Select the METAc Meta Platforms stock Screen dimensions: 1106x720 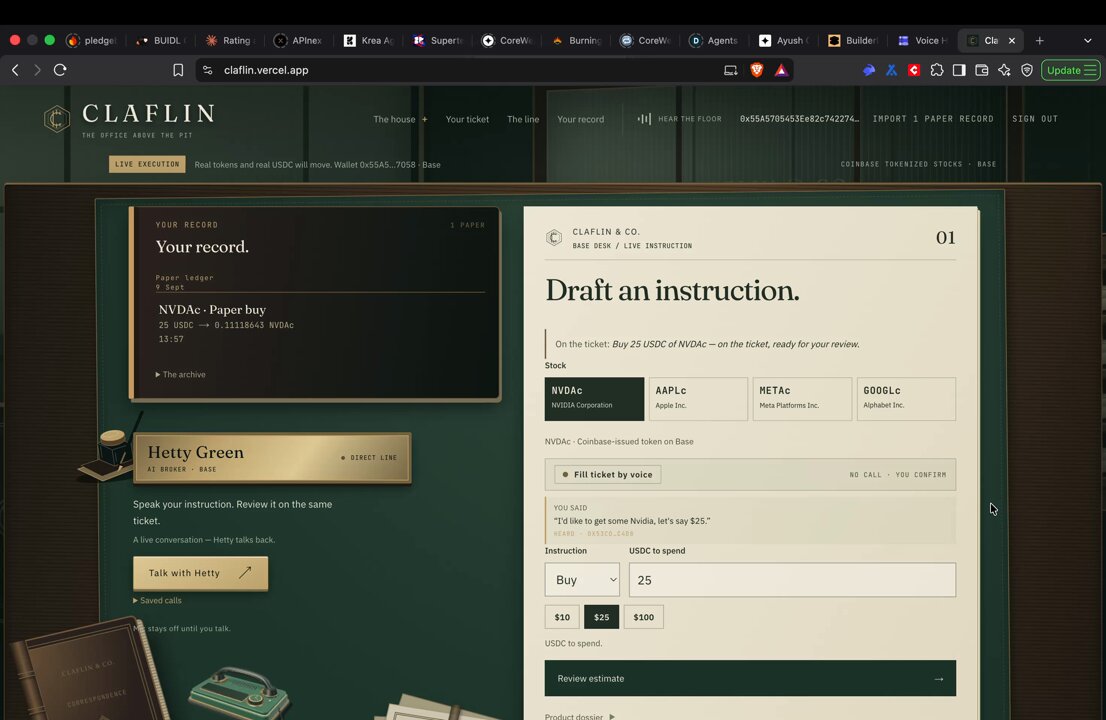tap(802, 398)
